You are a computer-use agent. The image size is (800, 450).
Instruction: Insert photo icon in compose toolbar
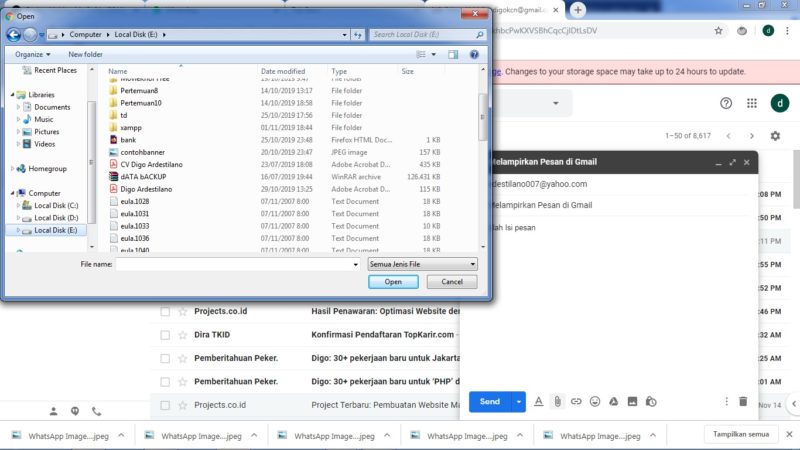point(632,402)
